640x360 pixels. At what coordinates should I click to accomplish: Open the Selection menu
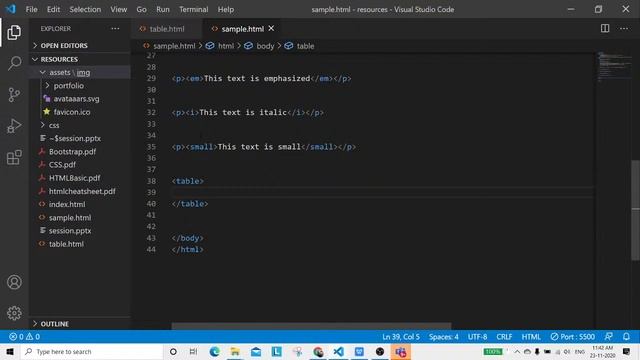[85, 9]
